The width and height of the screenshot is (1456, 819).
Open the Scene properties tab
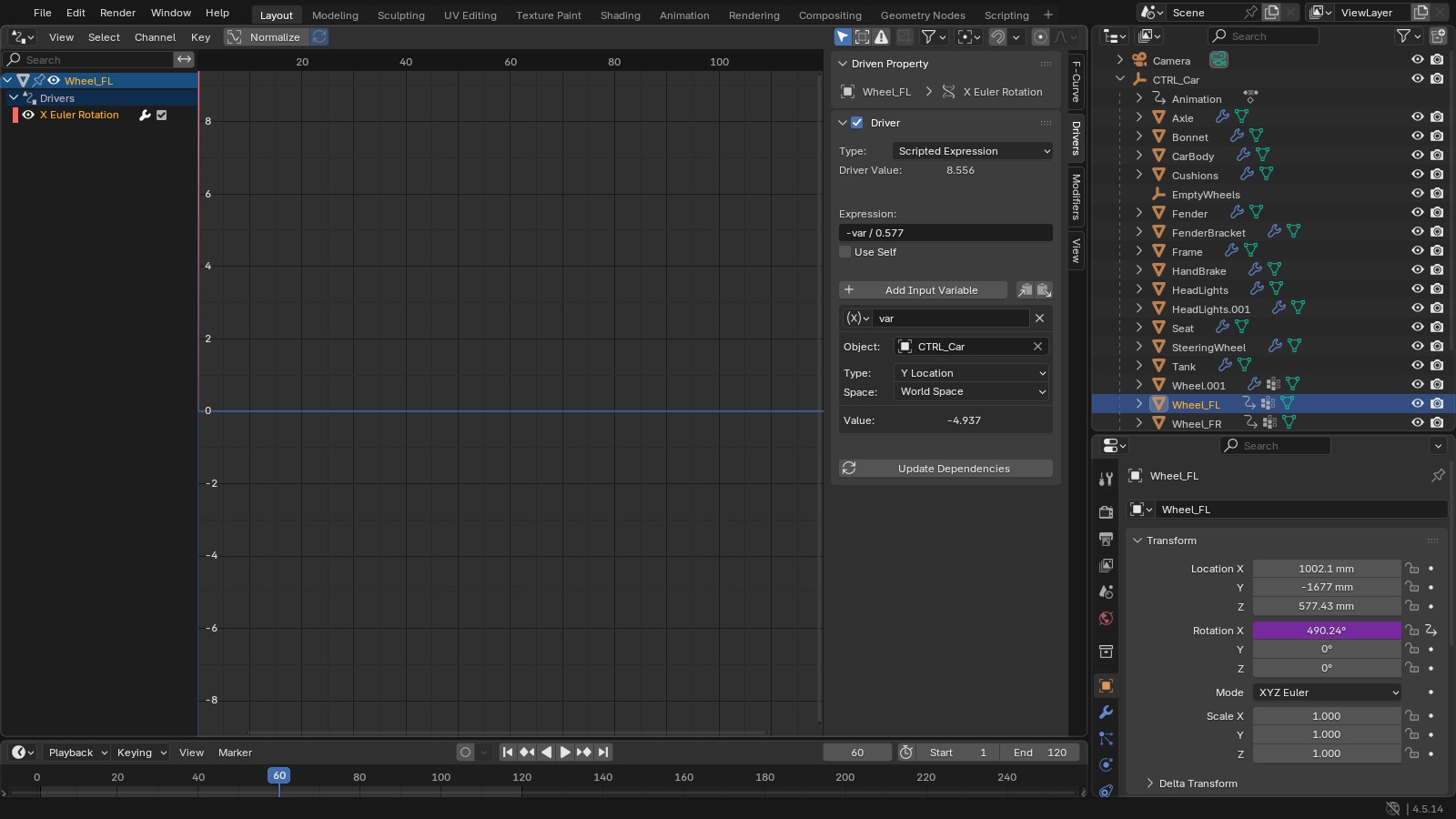1106,591
